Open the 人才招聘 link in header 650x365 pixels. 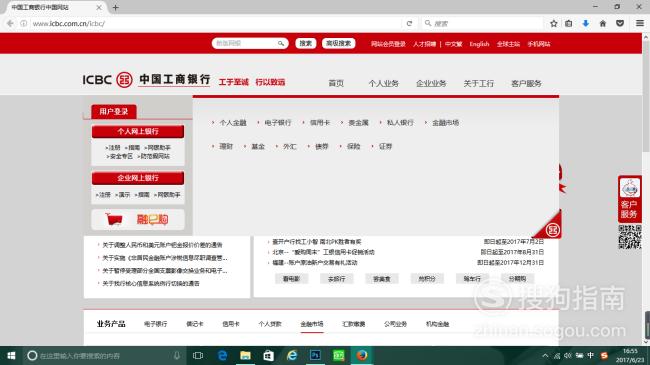click(x=424, y=44)
